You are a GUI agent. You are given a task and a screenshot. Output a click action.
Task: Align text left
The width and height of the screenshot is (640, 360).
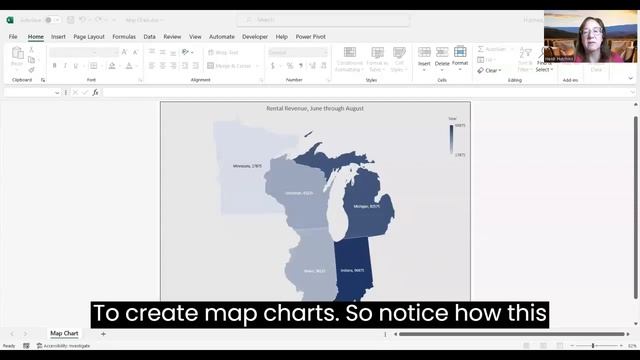(x=152, y=66)
